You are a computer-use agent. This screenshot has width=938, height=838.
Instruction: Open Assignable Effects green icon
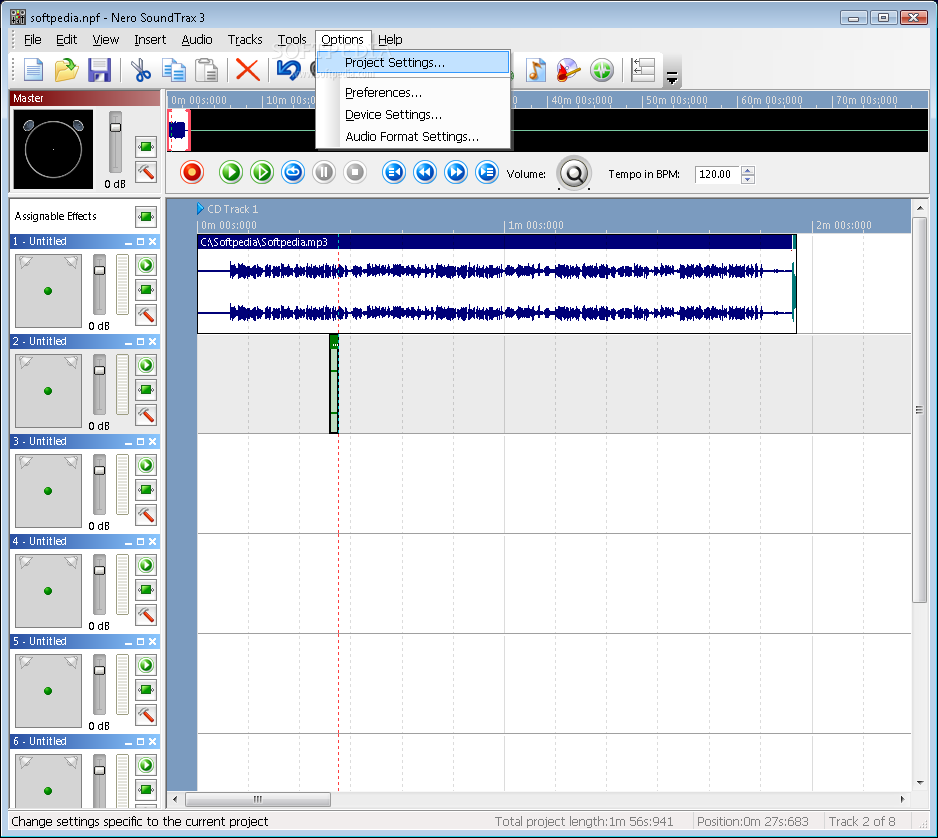pos(146,217)
